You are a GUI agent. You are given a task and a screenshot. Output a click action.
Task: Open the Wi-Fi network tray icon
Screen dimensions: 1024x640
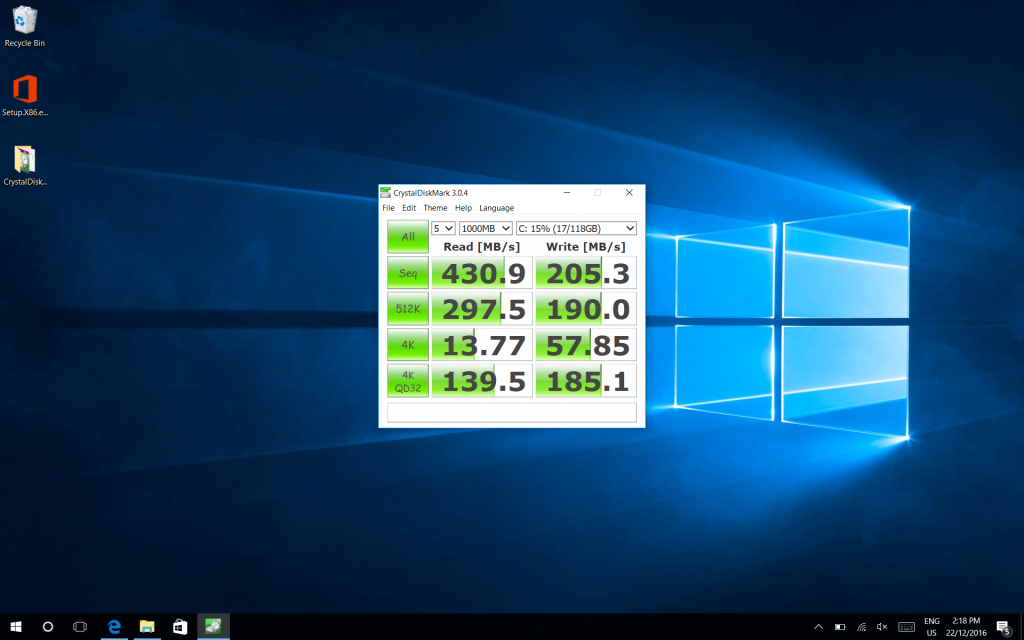pos(861,627)
